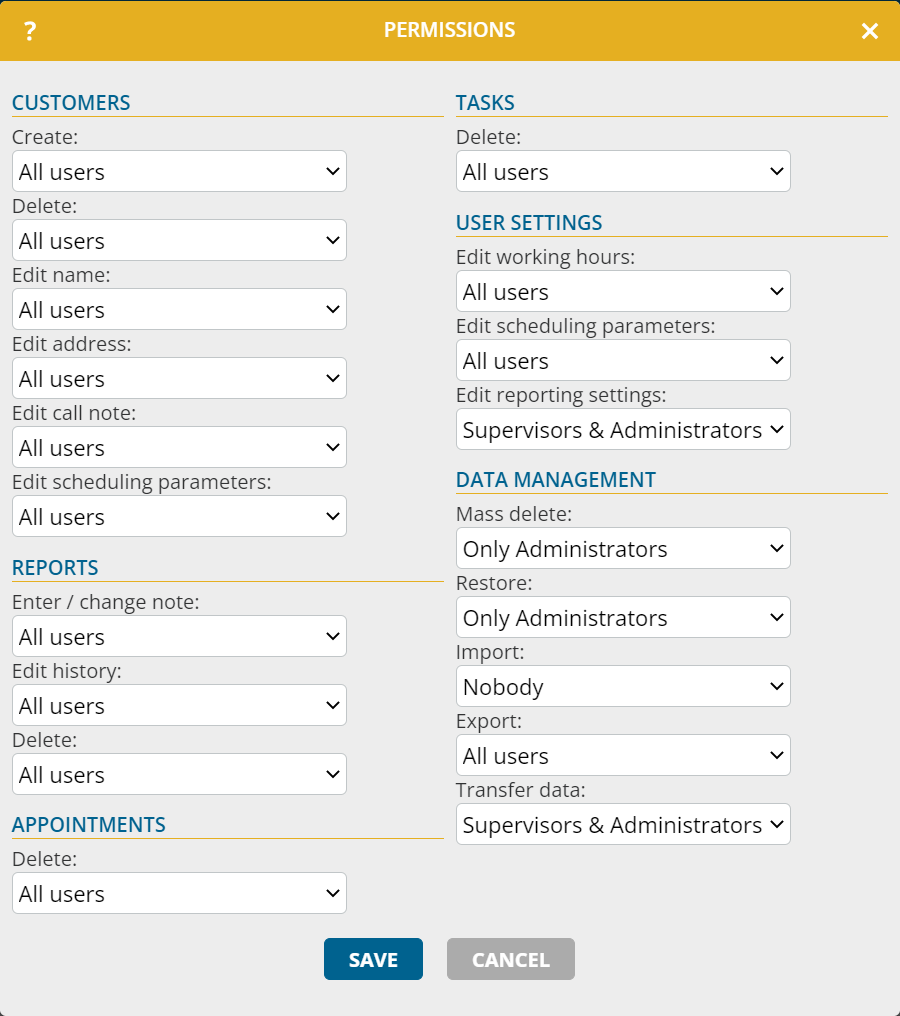Close the Permissions dialog
The height and width of the screenshot is (1016, 900).
click(x=869, y=30)
